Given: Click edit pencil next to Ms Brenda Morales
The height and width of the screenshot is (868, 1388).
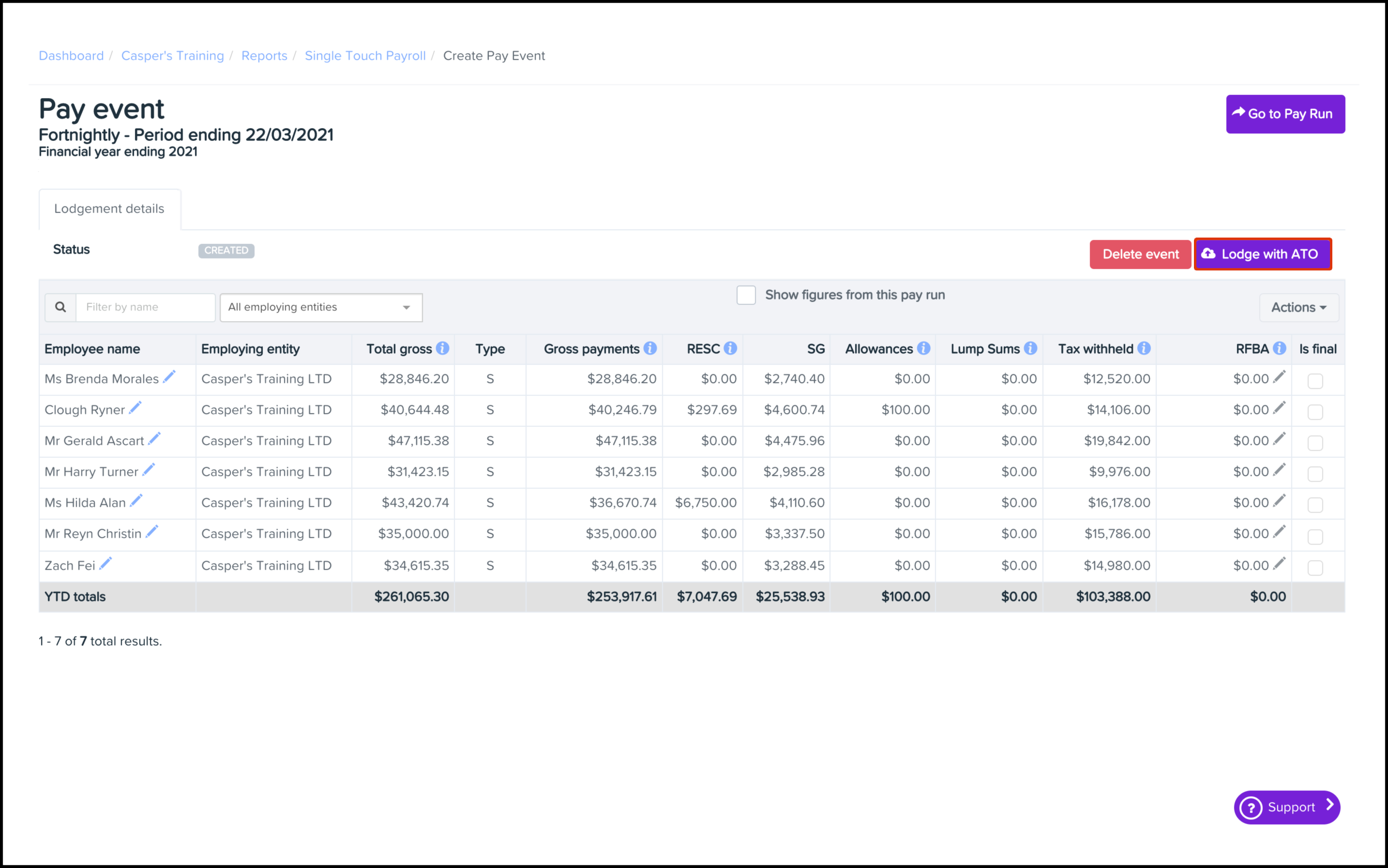Looking at the screenshot, I should point(169,377).
